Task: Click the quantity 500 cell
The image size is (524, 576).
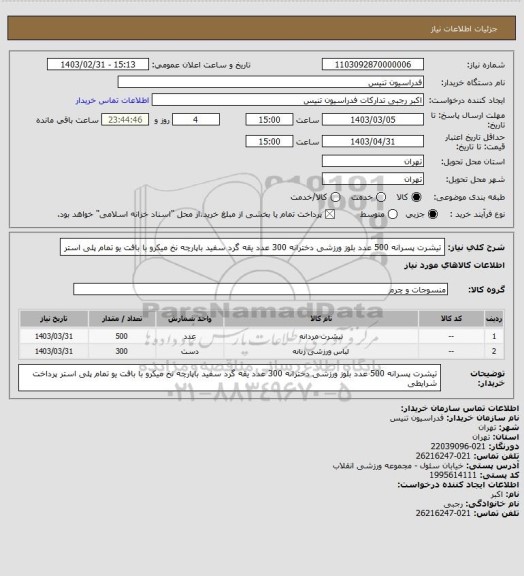Action: [122, 336]
